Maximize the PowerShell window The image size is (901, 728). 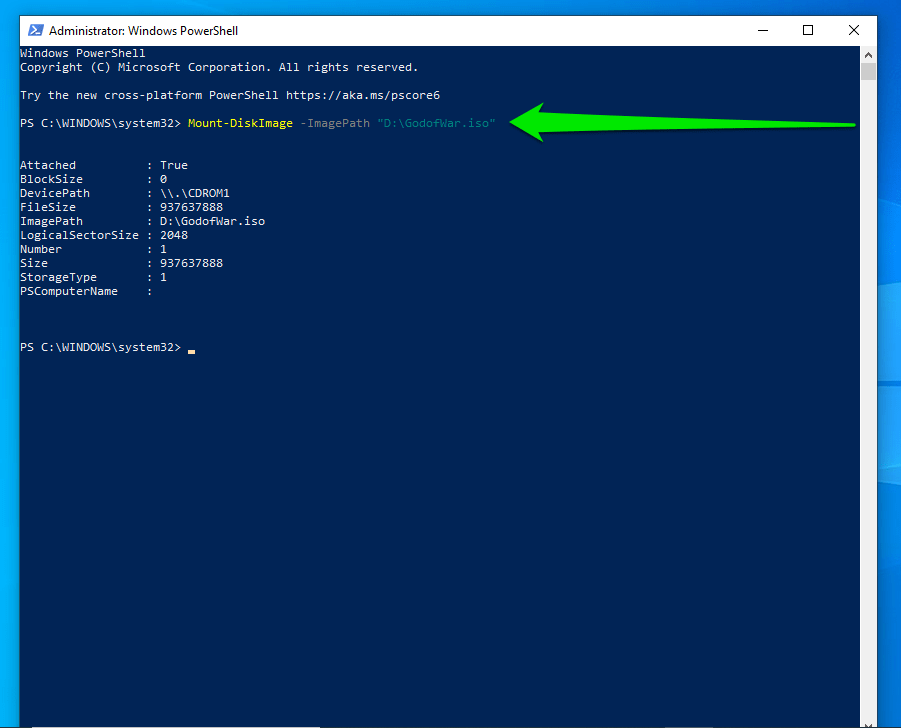pyautogui.click(x=808, y=30)
